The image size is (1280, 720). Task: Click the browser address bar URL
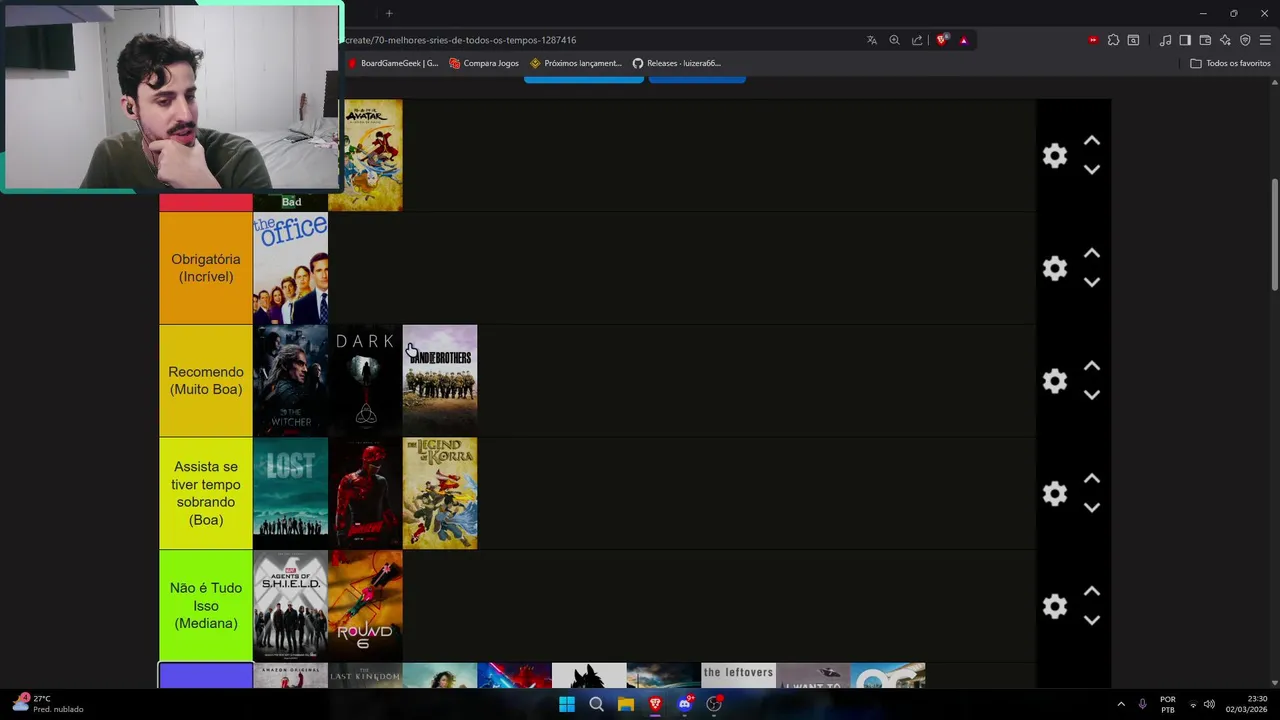[461, 40]
